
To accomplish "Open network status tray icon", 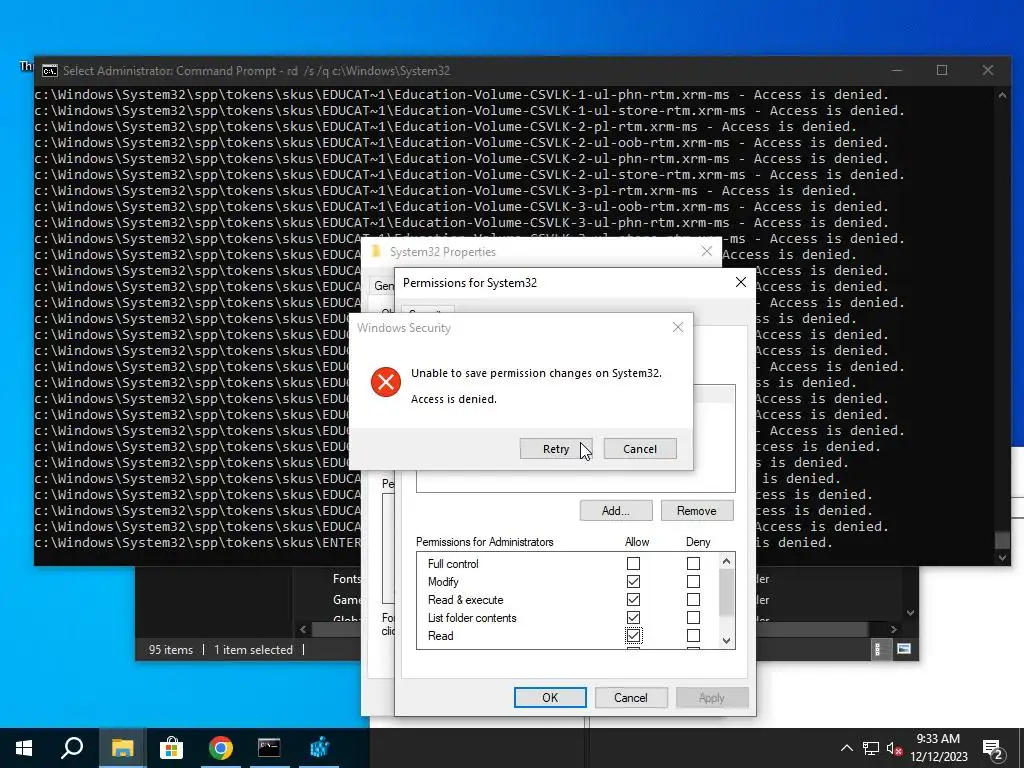I will tap(871, 748).
